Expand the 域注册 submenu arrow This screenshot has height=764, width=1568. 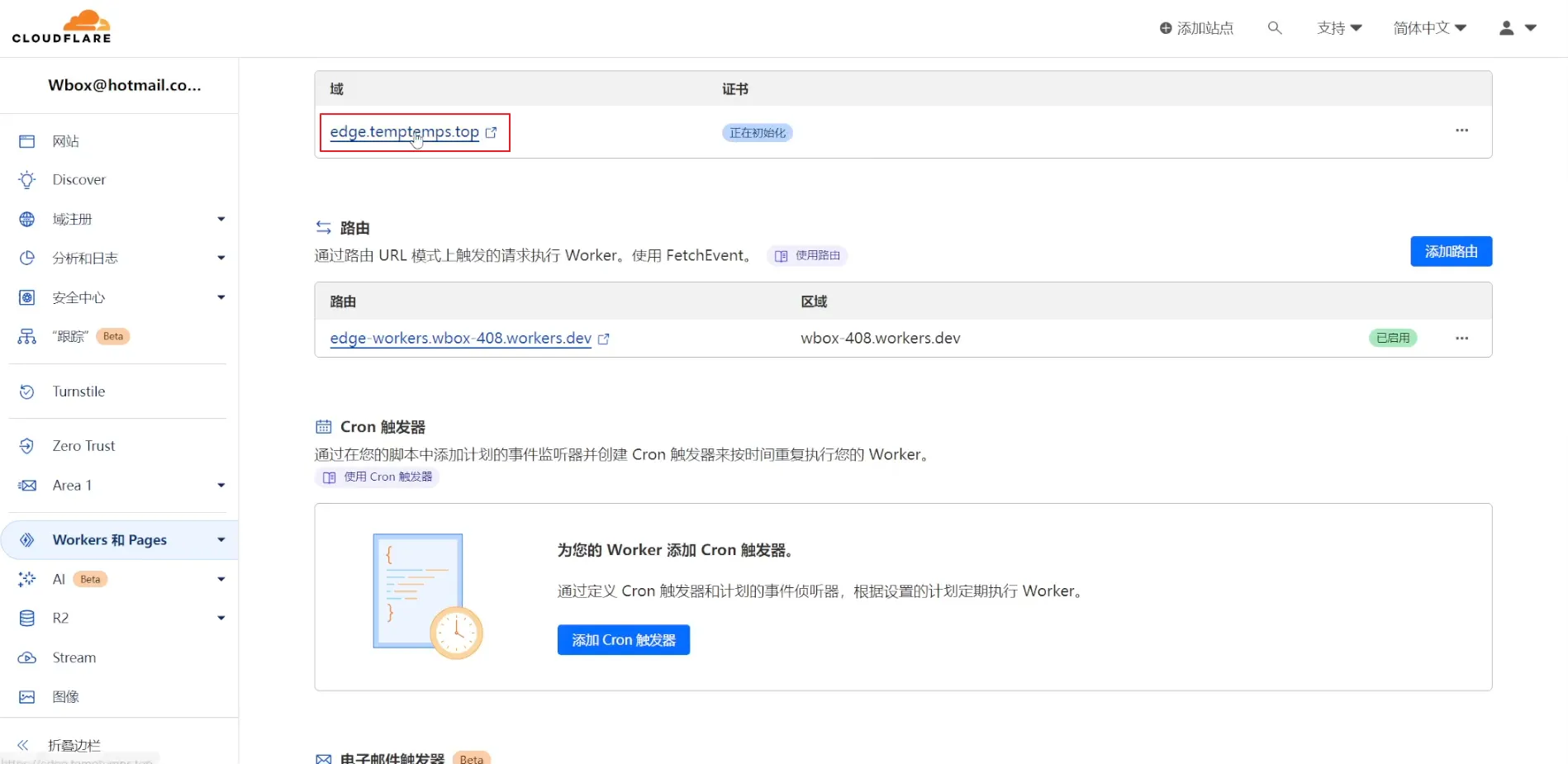pyautogui.click(x=221, y=219)
